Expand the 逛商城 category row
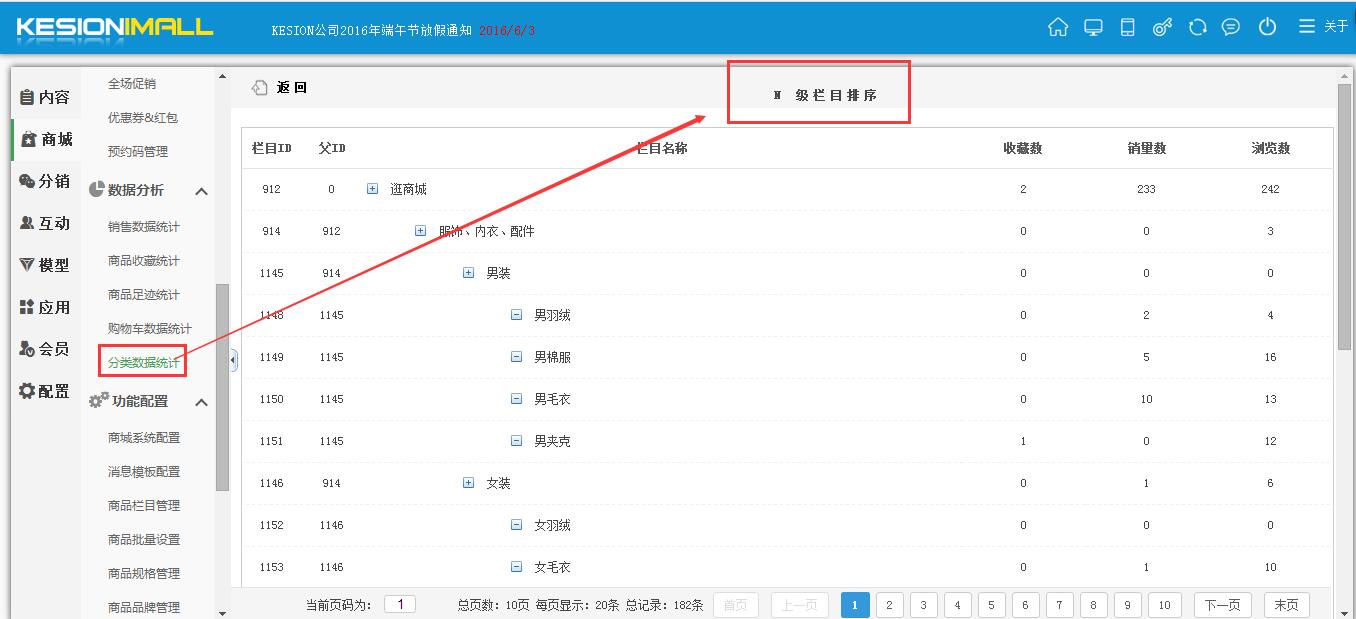This screenshot has width=1356, height=619. [x=372, y=189]
